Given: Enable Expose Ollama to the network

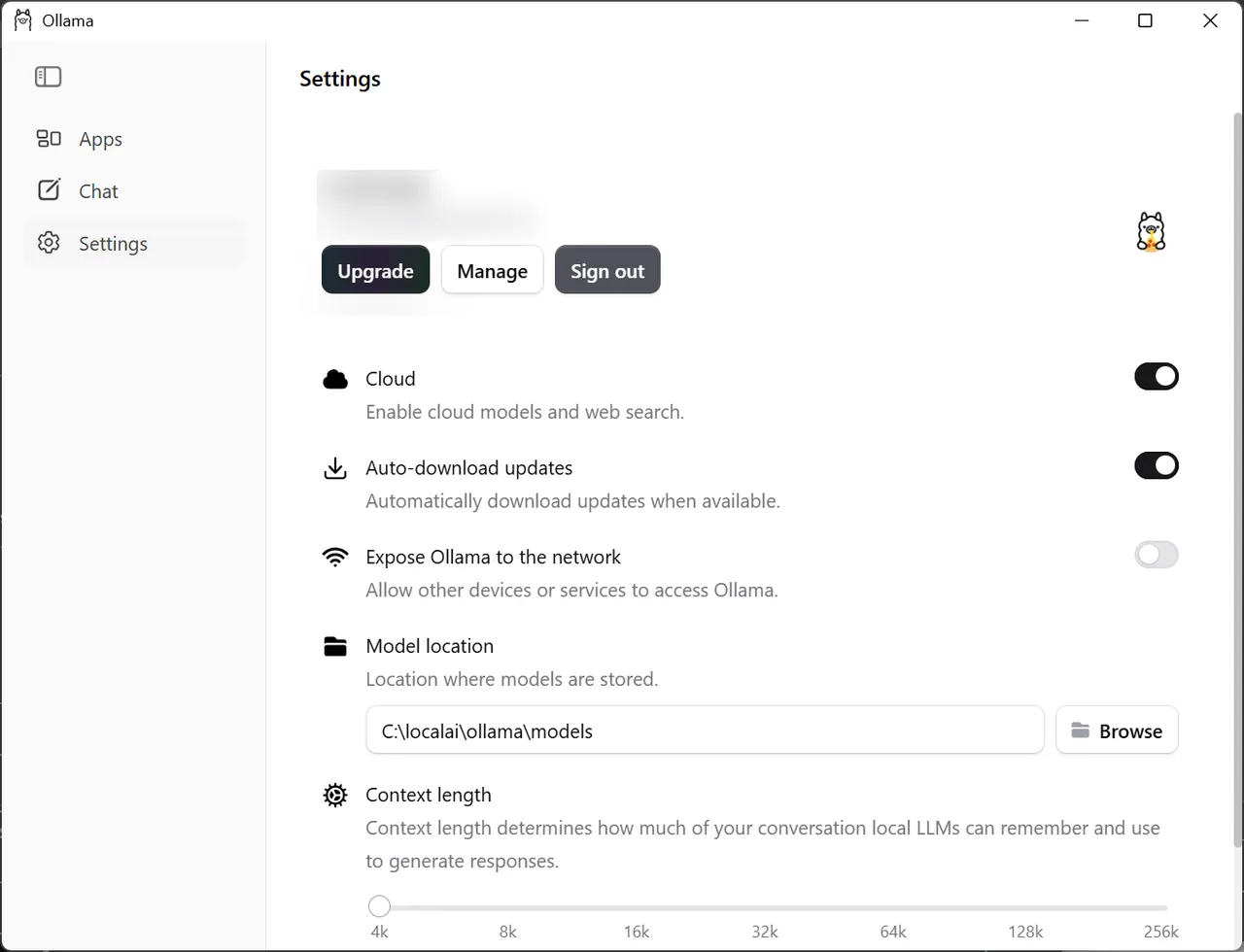Looking at the screenshot, I should [1156, 555].
